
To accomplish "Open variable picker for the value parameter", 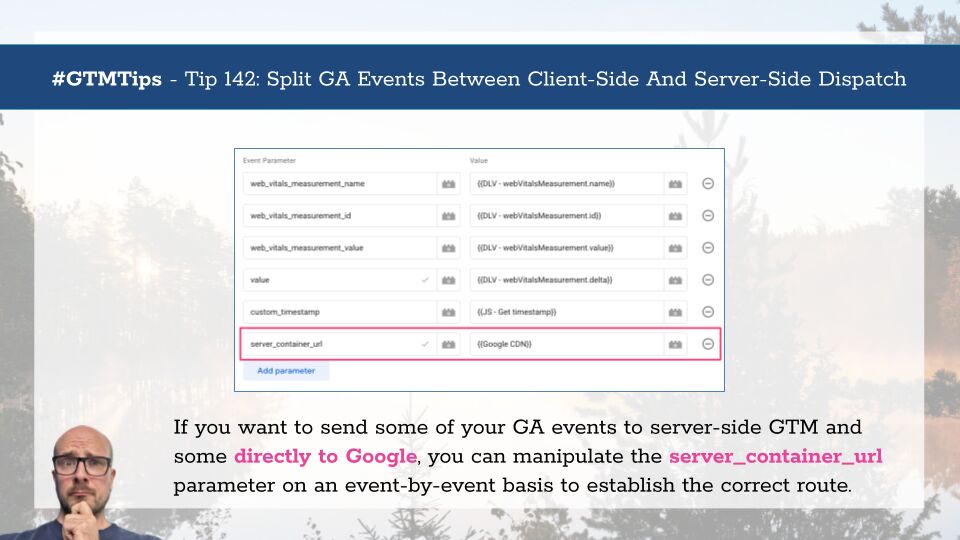I will 449,280.
